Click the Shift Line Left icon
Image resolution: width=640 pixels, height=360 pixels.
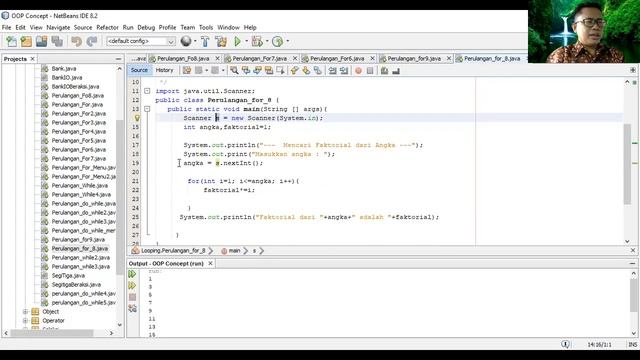pos(333,71)
